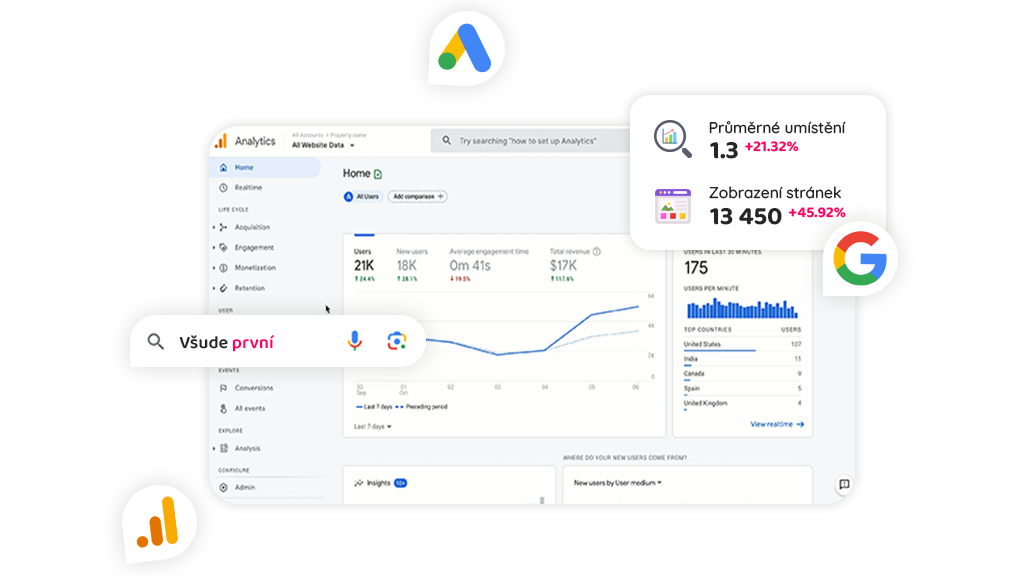Screen dimensions: 1024x576
Task: Click the page icon beside Zobrazení stránek
Action: pos(673,206)
